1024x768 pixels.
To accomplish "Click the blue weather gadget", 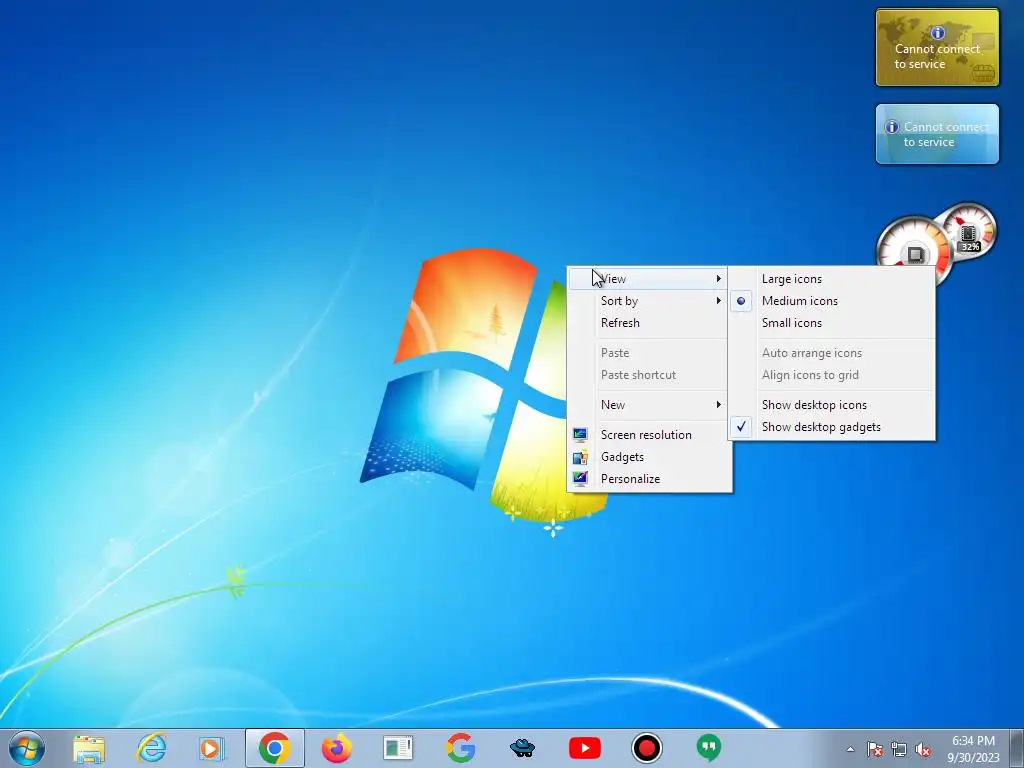I will [937, 134].
